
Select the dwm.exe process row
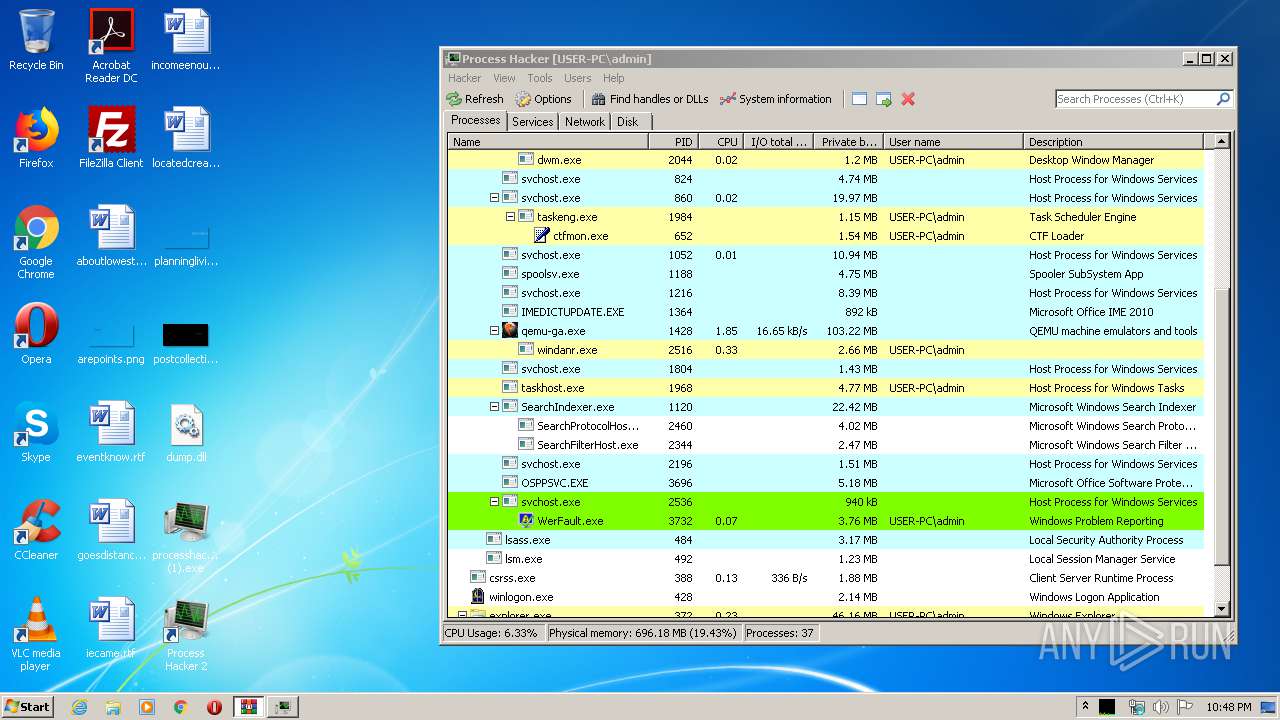[x=826, y=160]
